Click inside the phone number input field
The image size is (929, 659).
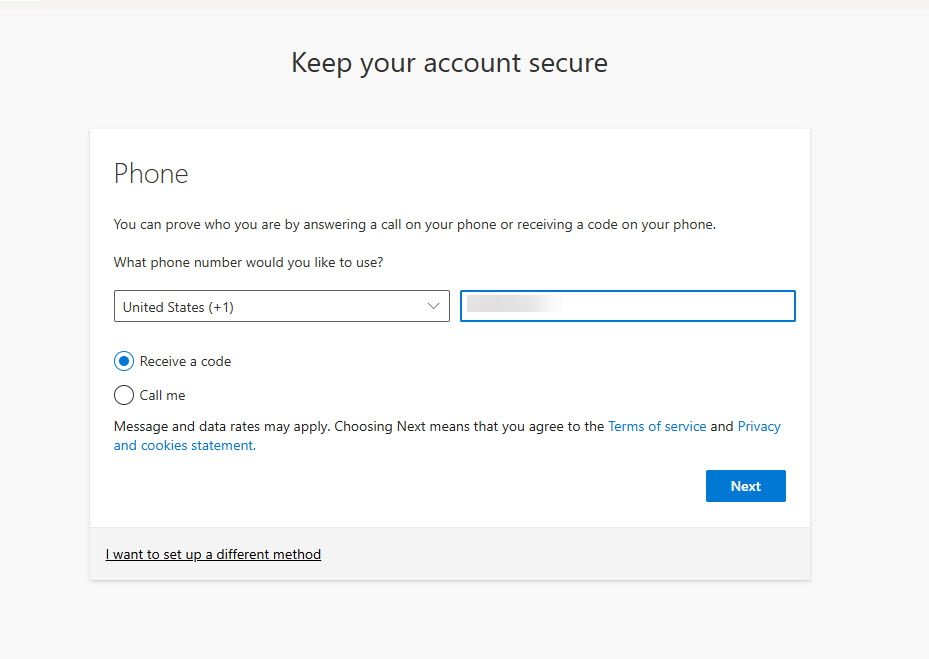pos(627,306)
